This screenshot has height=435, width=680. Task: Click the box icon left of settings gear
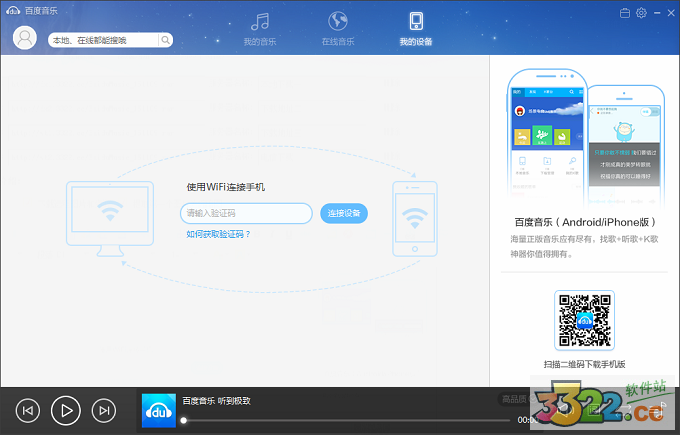point(625,13)
